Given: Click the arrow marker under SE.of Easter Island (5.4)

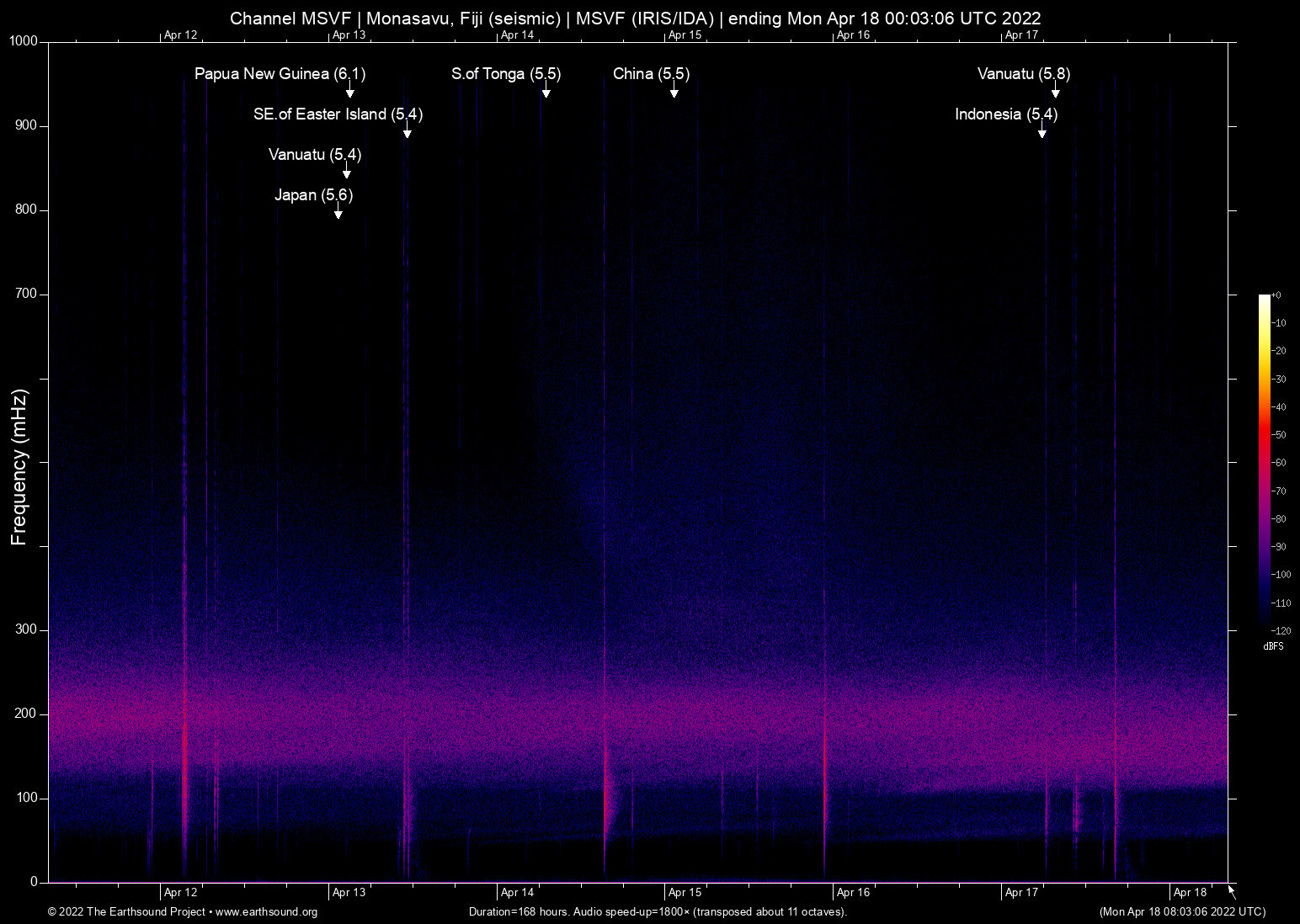Looking at the screenshot, I should (x=407, y=132).
